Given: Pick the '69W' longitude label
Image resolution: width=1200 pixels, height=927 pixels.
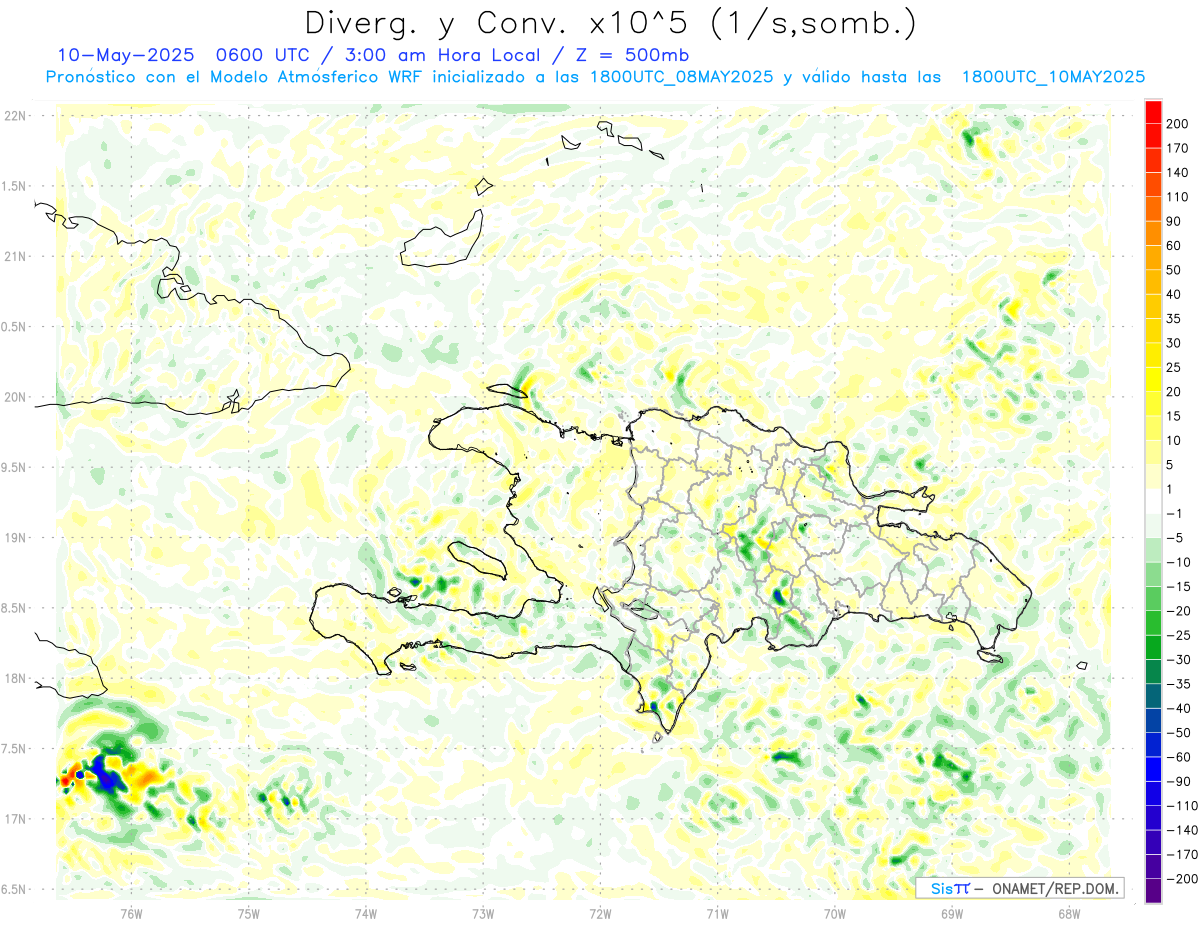Looking at the screenshot, I should click(951, 913).
